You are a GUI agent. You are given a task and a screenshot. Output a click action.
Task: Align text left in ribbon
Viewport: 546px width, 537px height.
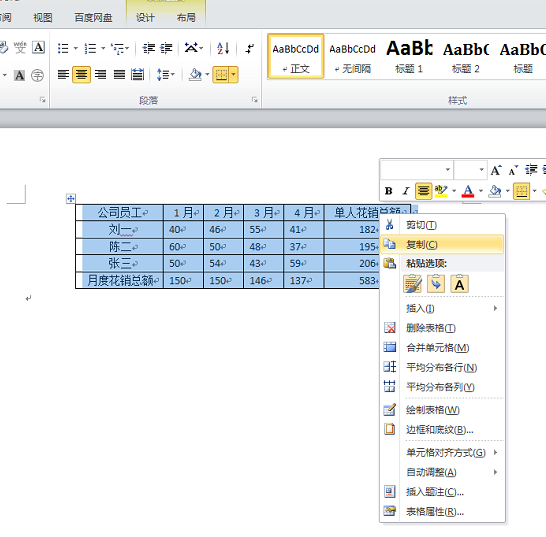click(x=63, y=75)
